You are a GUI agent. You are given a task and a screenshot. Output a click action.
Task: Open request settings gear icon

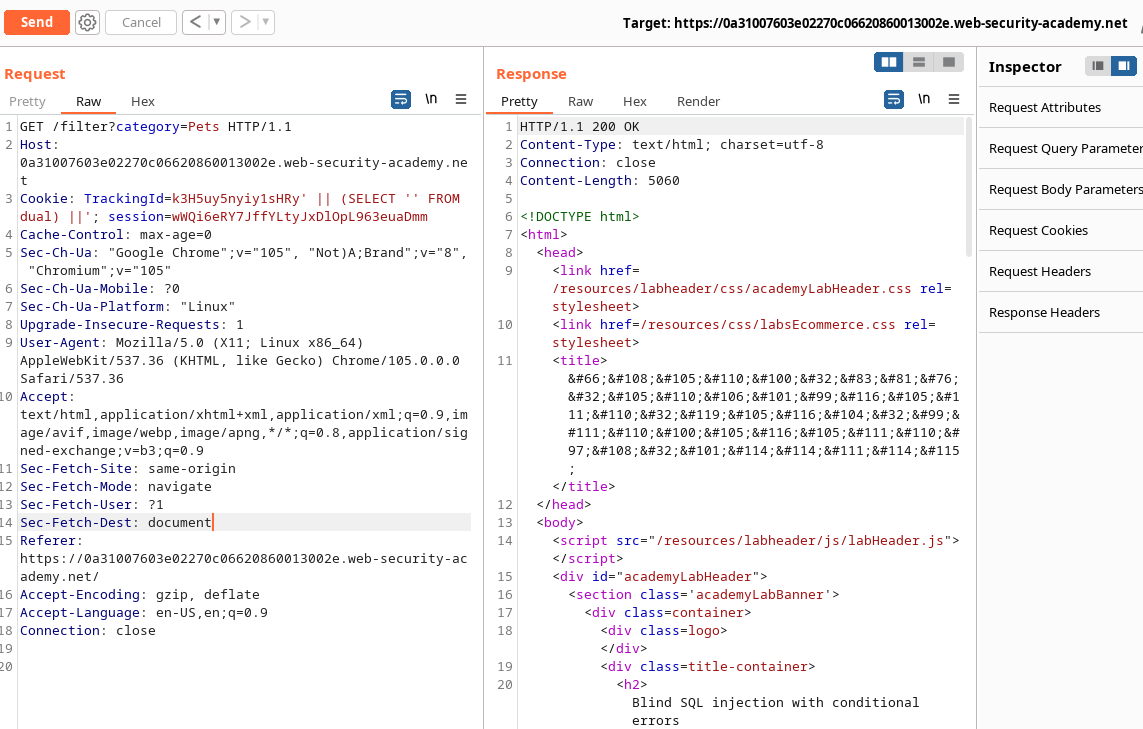tap(87, 23)
